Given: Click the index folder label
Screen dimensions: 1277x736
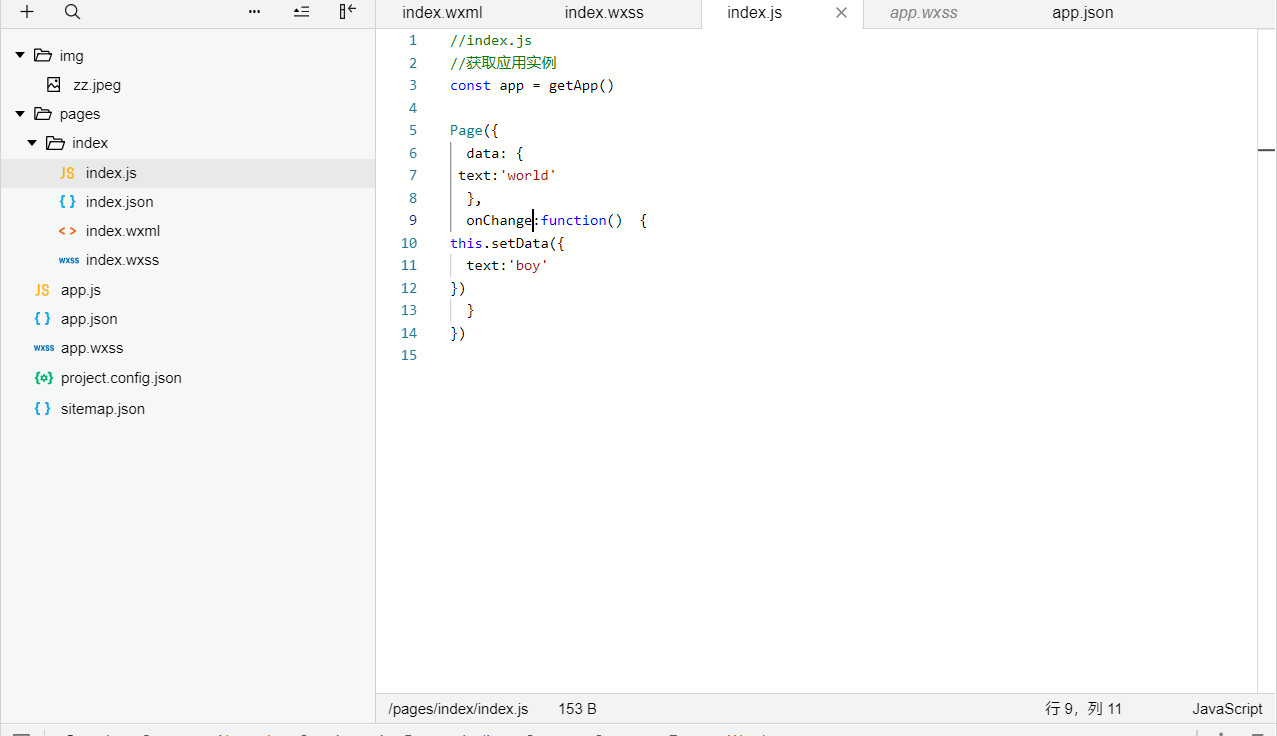Looking at the screenshot, I should point(90,143).
